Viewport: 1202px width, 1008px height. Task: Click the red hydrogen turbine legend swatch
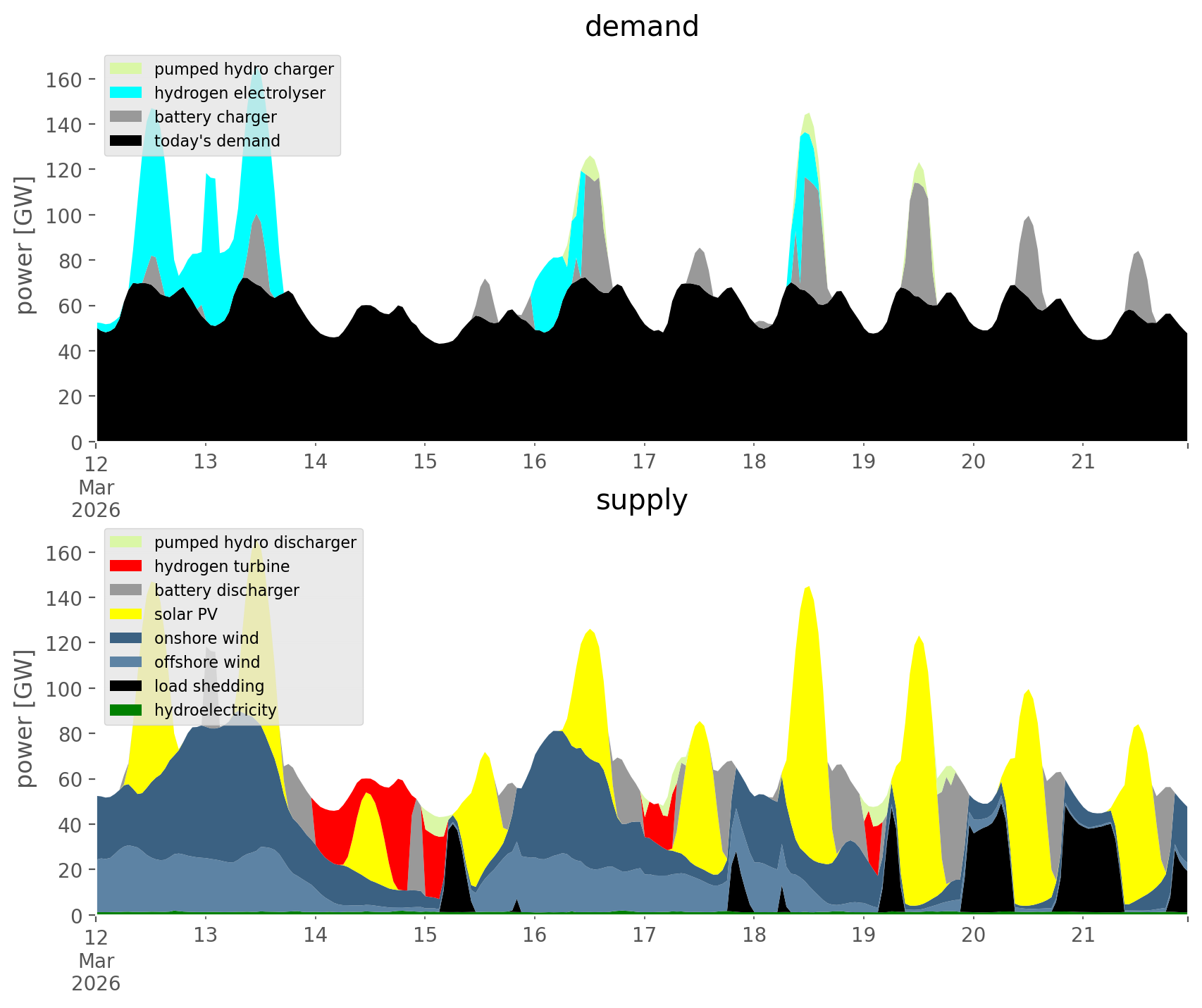[x=126, y=566]
